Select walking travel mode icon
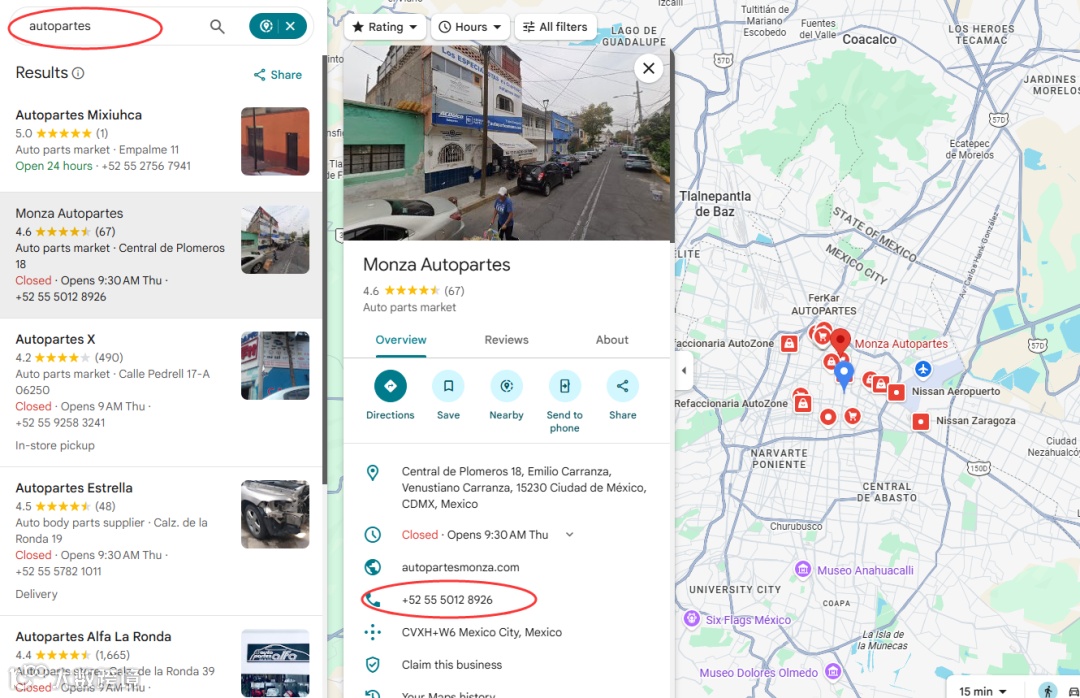The width and height of the screenshot is (1080, 698). pyautogui.click(x=1048, y=690)
